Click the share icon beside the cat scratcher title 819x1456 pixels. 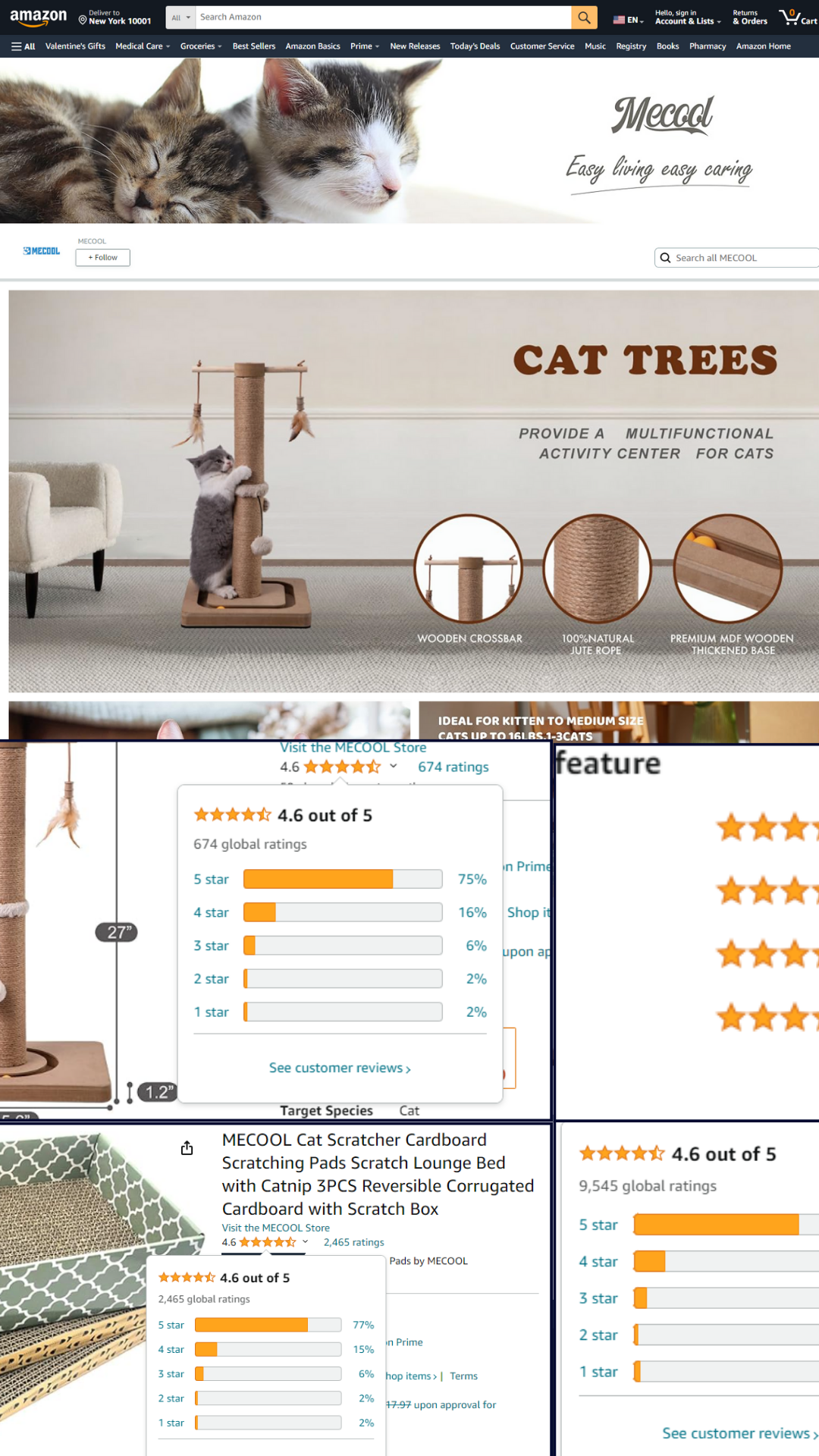[x=187, y=1148]
